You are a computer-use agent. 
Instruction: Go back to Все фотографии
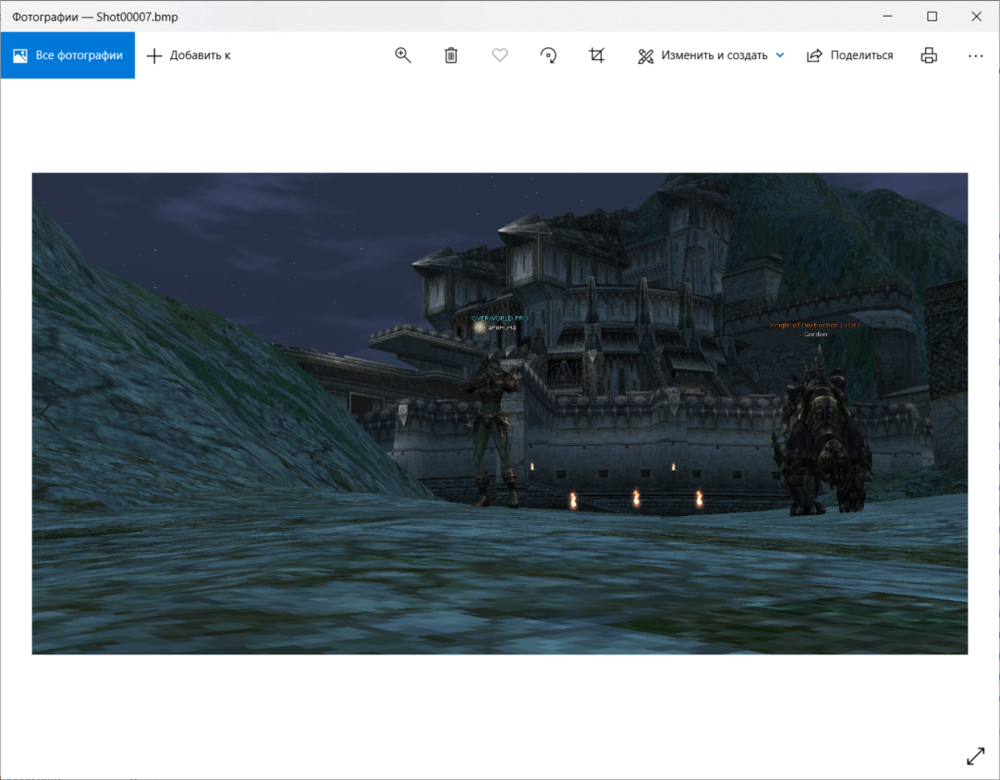click(68, 55)
